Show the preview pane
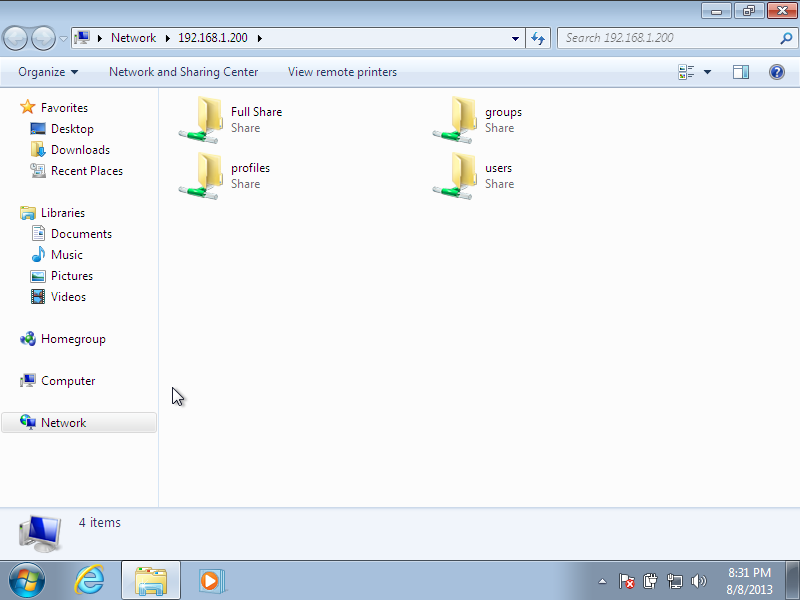Image resolution: width=800 pixels, height=600 pixels. pyautogui.click(x=741, y=72)
